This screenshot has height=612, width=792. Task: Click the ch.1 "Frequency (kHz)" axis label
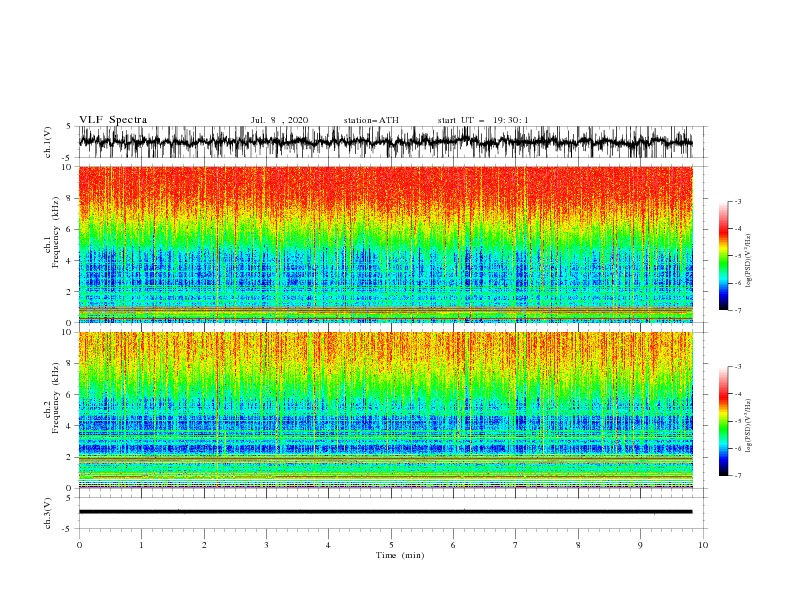click(56, 232)
